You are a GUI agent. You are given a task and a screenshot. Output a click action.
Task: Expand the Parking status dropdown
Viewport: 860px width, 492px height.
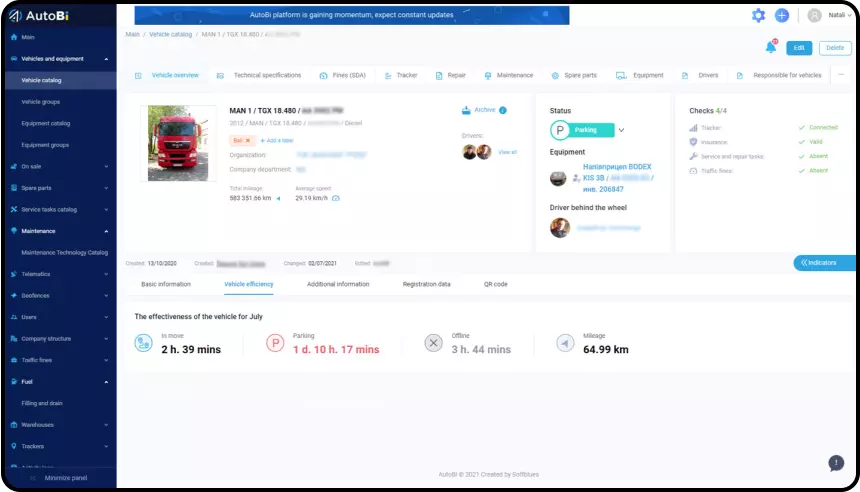coord(621,130)
